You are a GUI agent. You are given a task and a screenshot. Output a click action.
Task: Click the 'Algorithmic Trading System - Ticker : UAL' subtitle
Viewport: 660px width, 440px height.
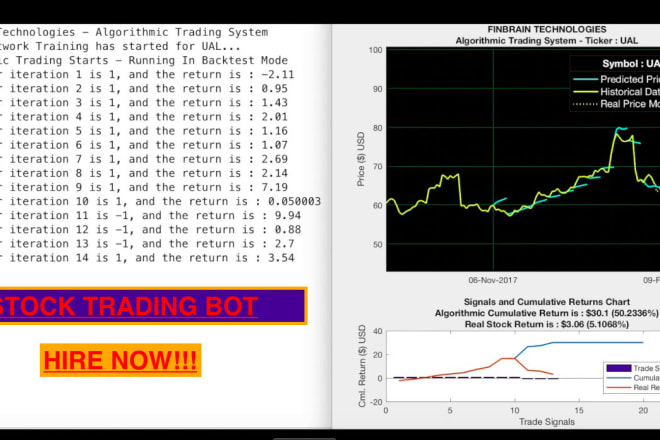(x=547, y=41)
